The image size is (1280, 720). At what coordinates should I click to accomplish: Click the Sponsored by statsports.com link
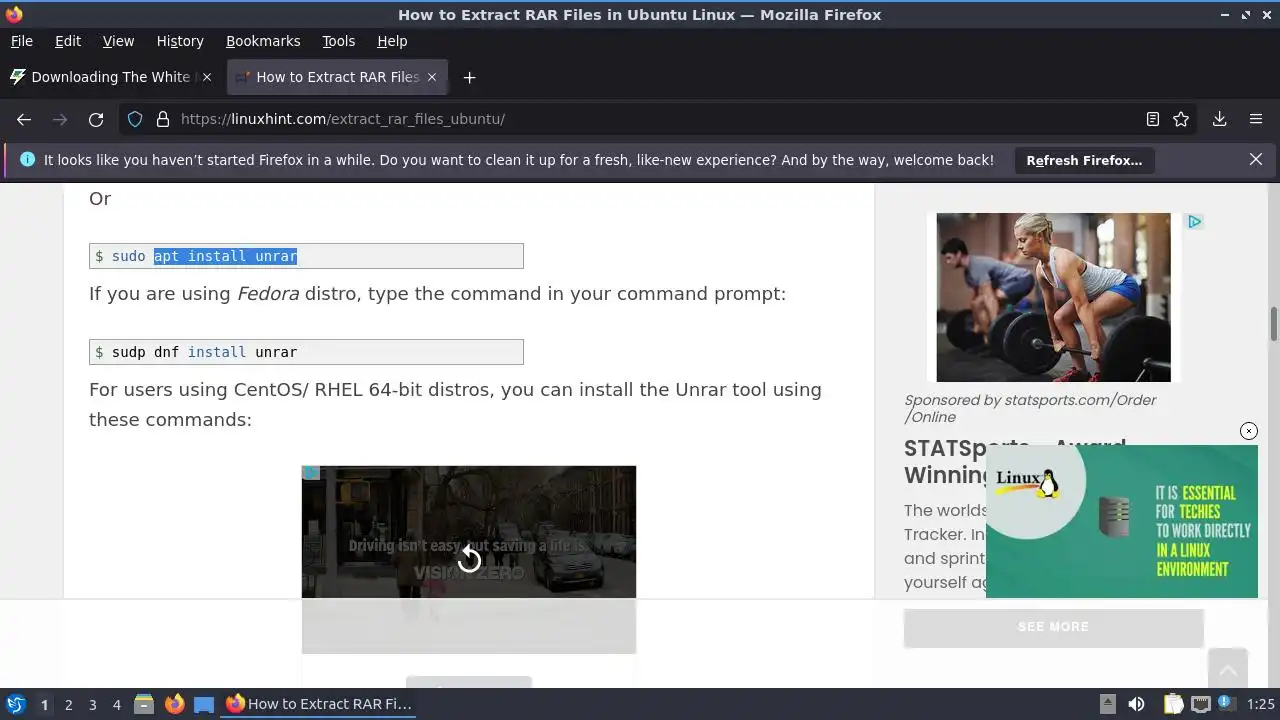coord(1030,408)
